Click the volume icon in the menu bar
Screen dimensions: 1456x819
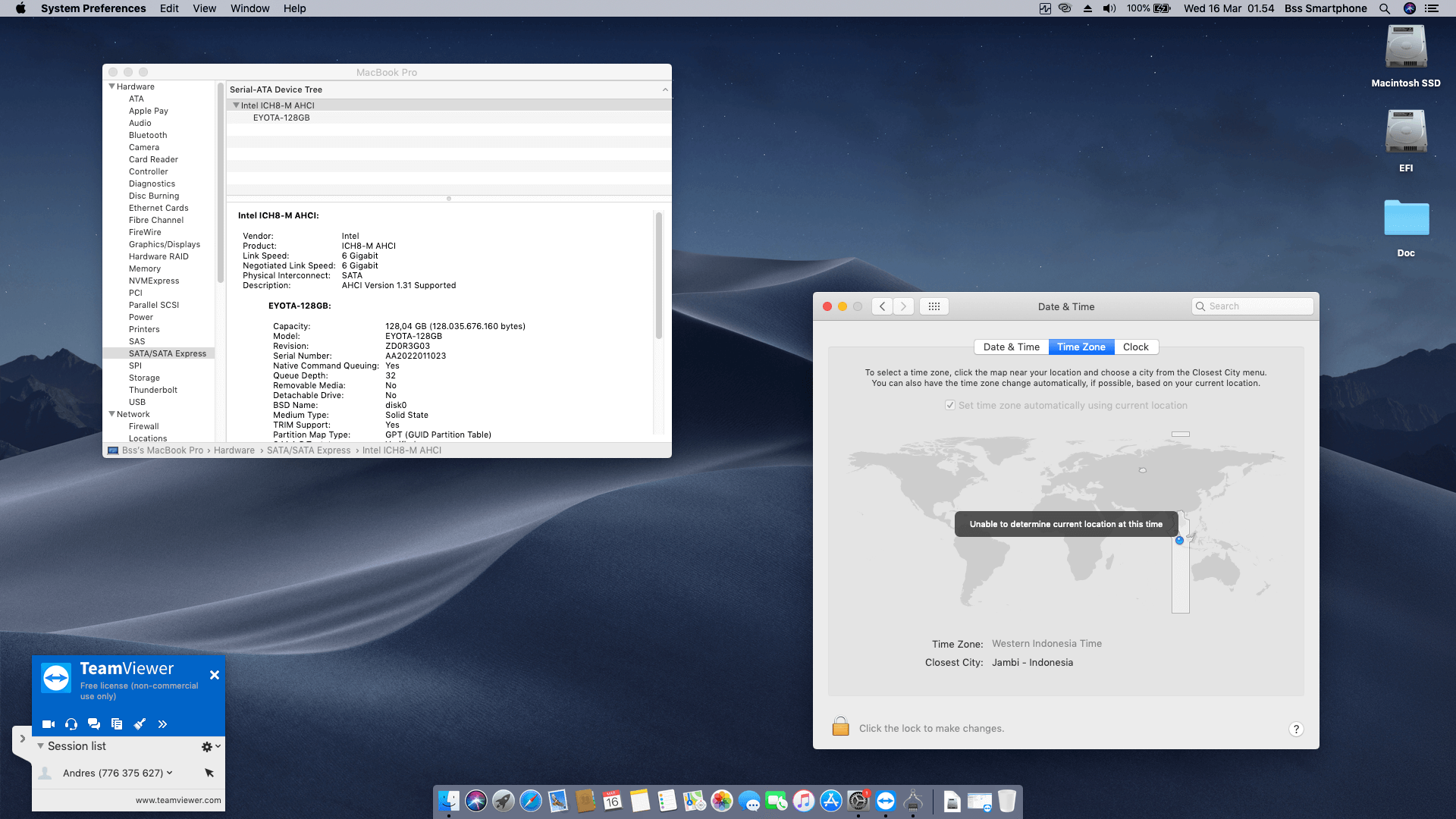[1109, 8]
